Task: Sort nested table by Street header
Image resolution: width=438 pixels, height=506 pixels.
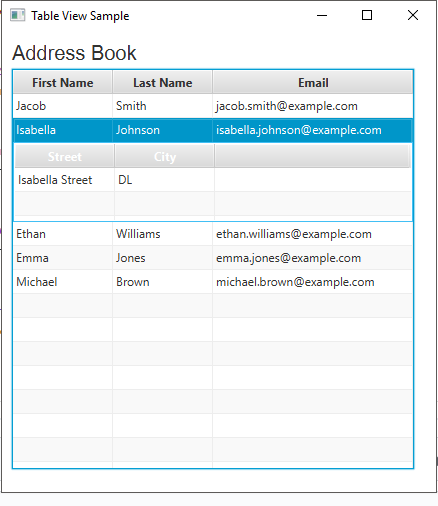Action: point(65,156)
